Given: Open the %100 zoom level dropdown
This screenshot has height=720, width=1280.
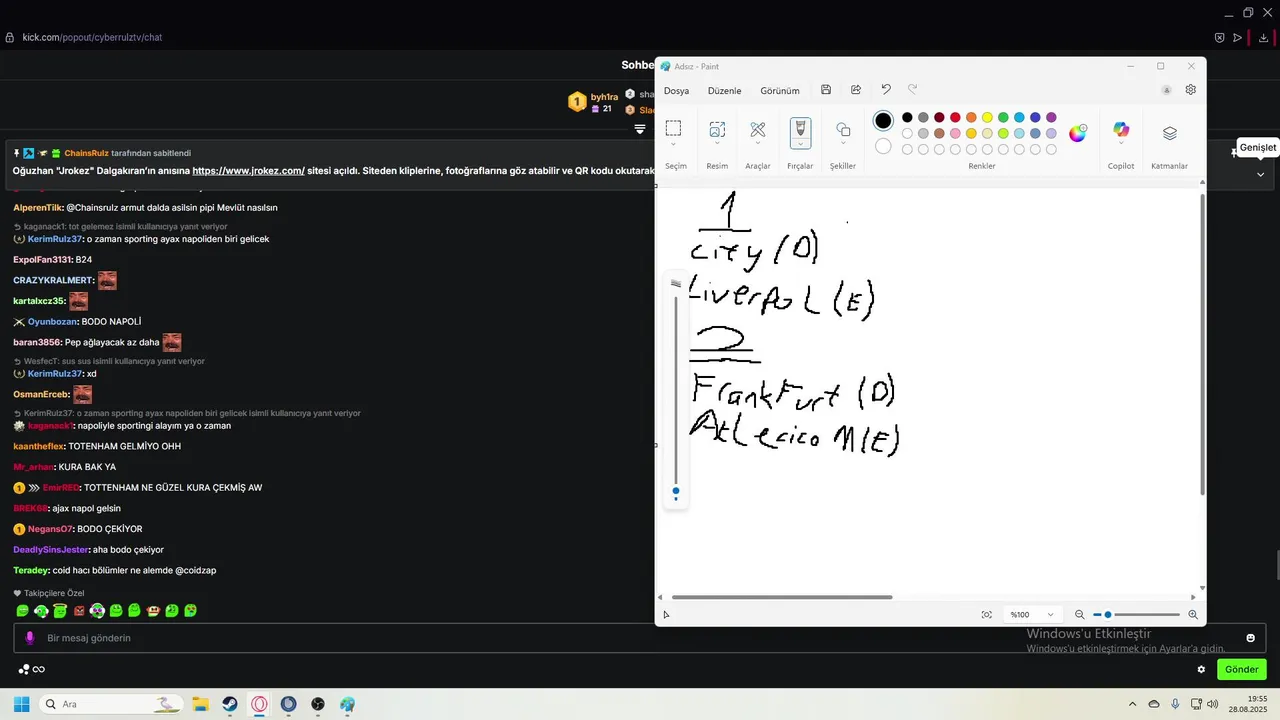Looking at the screenshot, I should pyautogui.click(x=1032, y=615).
